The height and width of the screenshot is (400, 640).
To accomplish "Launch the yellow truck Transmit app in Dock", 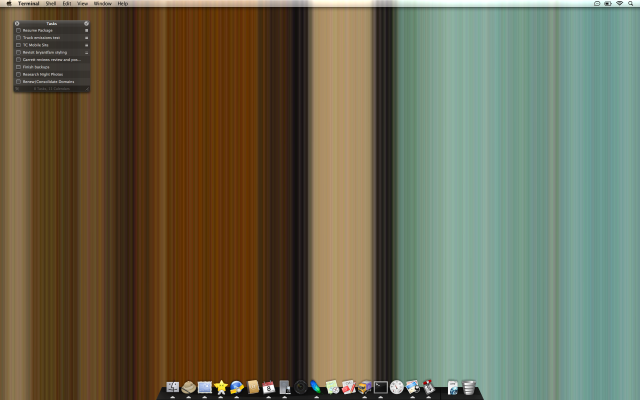I will (364, 387).
